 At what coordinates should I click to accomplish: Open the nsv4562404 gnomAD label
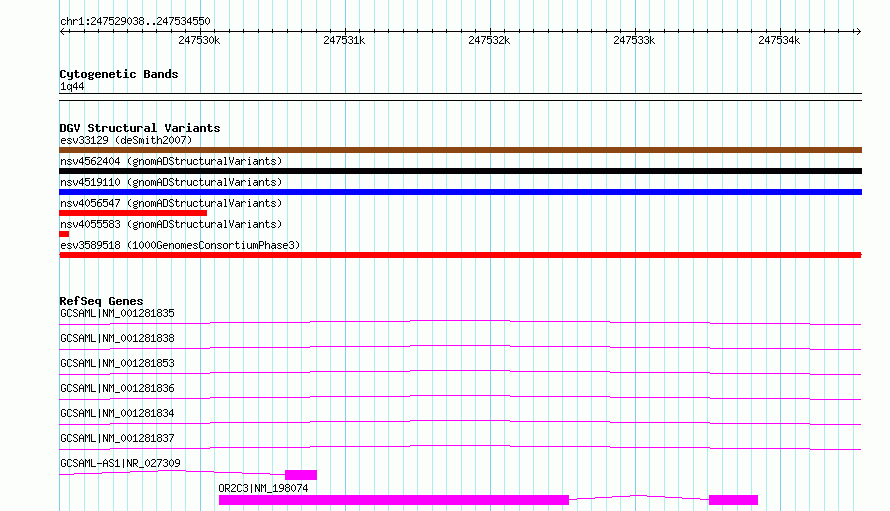point(171,161)
